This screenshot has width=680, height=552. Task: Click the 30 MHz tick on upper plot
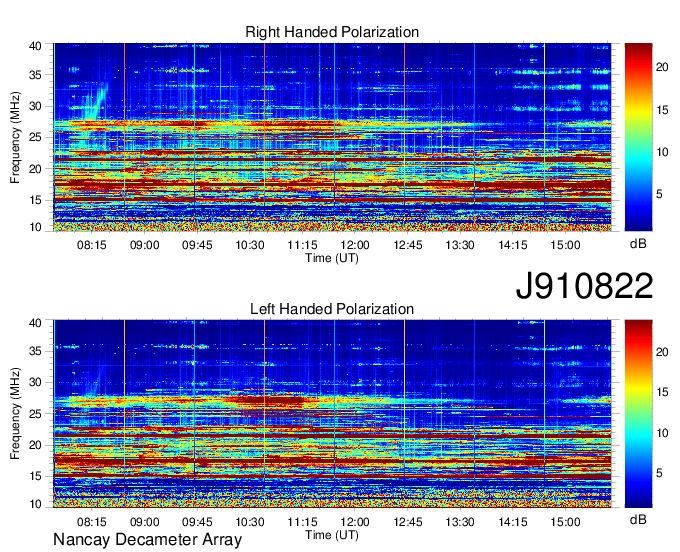pyautogui.click(x=35, y=106)
